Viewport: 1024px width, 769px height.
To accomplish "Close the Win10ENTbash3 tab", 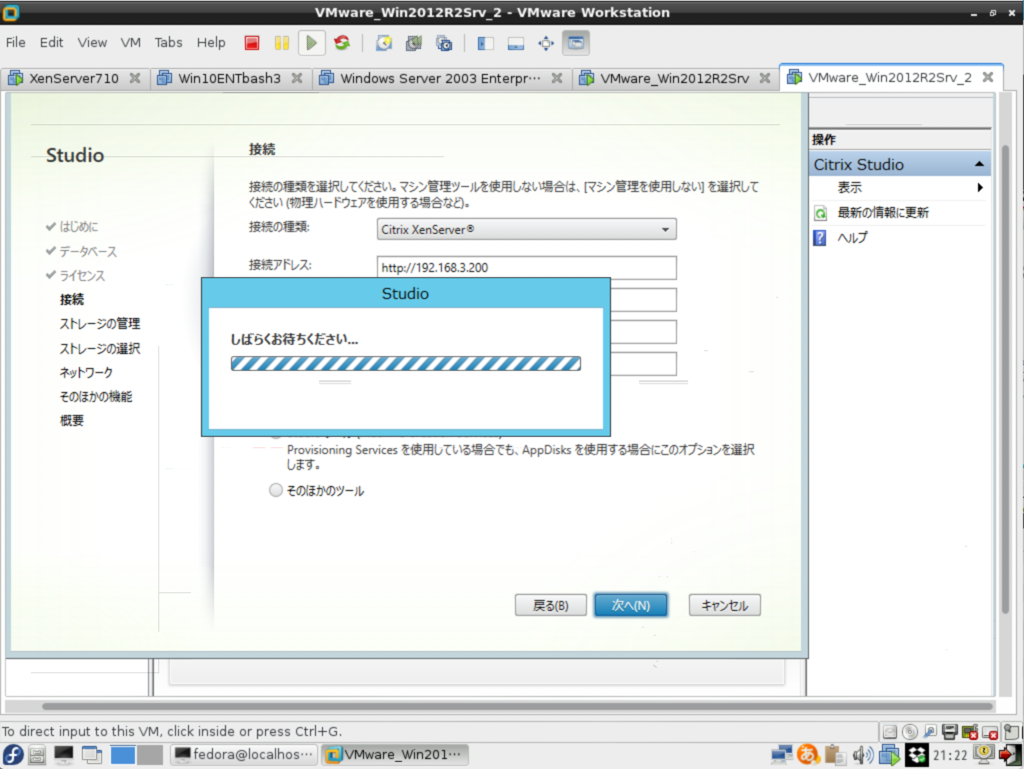I will [297, 78].
